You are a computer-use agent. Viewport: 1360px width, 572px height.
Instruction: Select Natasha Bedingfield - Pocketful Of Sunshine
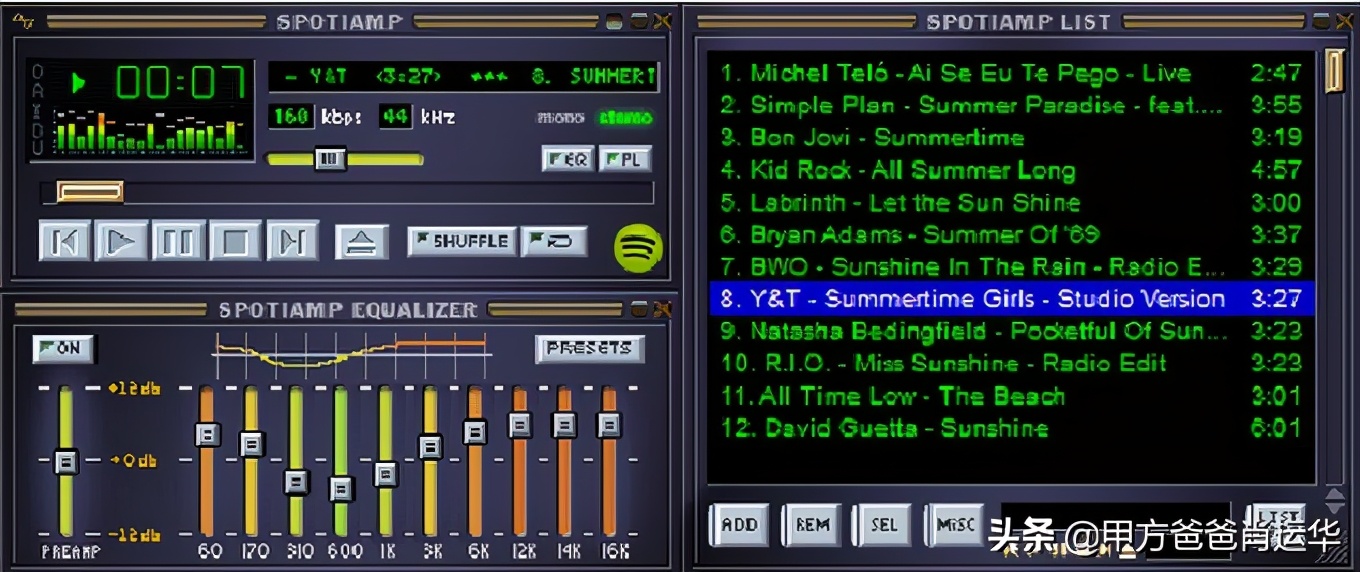coord(1012,331)
